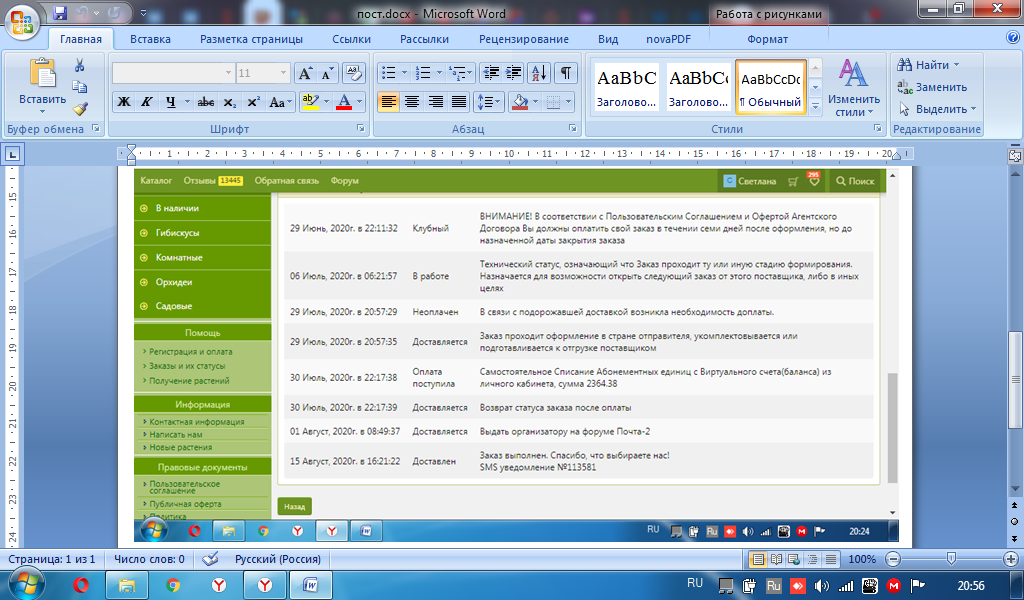Open the Найти dropdown arrow

tap(956, 65)
